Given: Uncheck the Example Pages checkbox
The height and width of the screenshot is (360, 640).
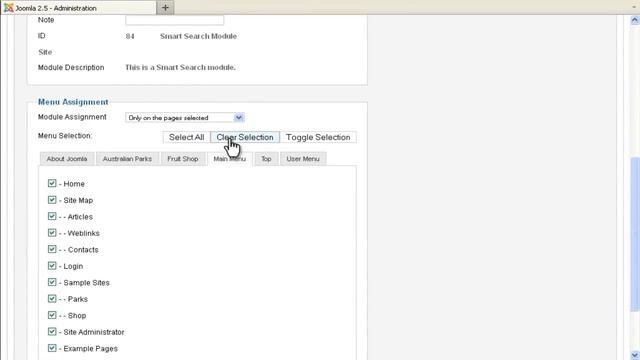Looking at the screenshot, I should point(52,348).
